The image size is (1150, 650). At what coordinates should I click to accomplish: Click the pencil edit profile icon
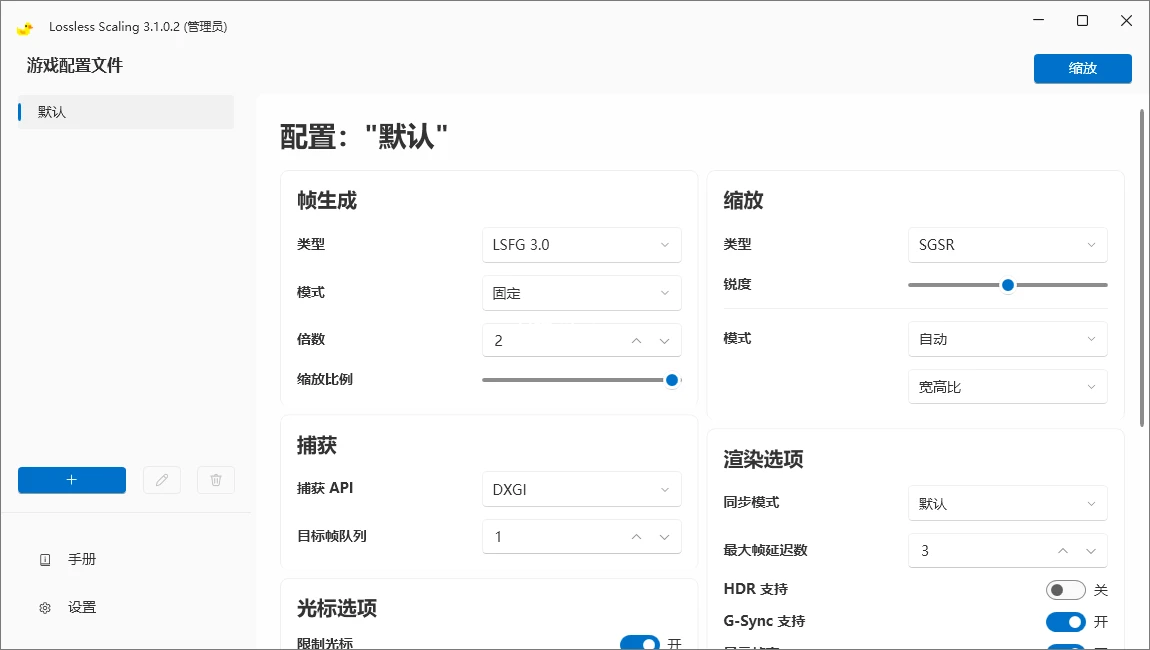(162, 480)
